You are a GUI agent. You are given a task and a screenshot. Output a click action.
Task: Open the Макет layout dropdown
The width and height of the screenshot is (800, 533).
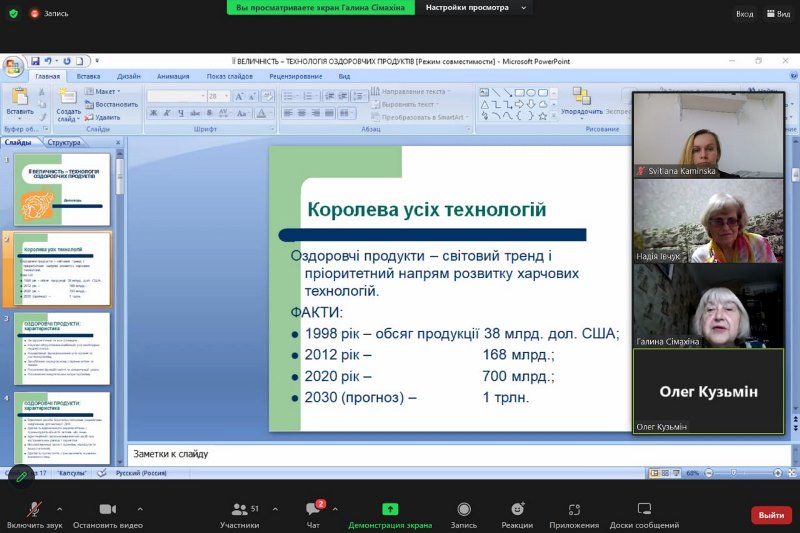102,91
